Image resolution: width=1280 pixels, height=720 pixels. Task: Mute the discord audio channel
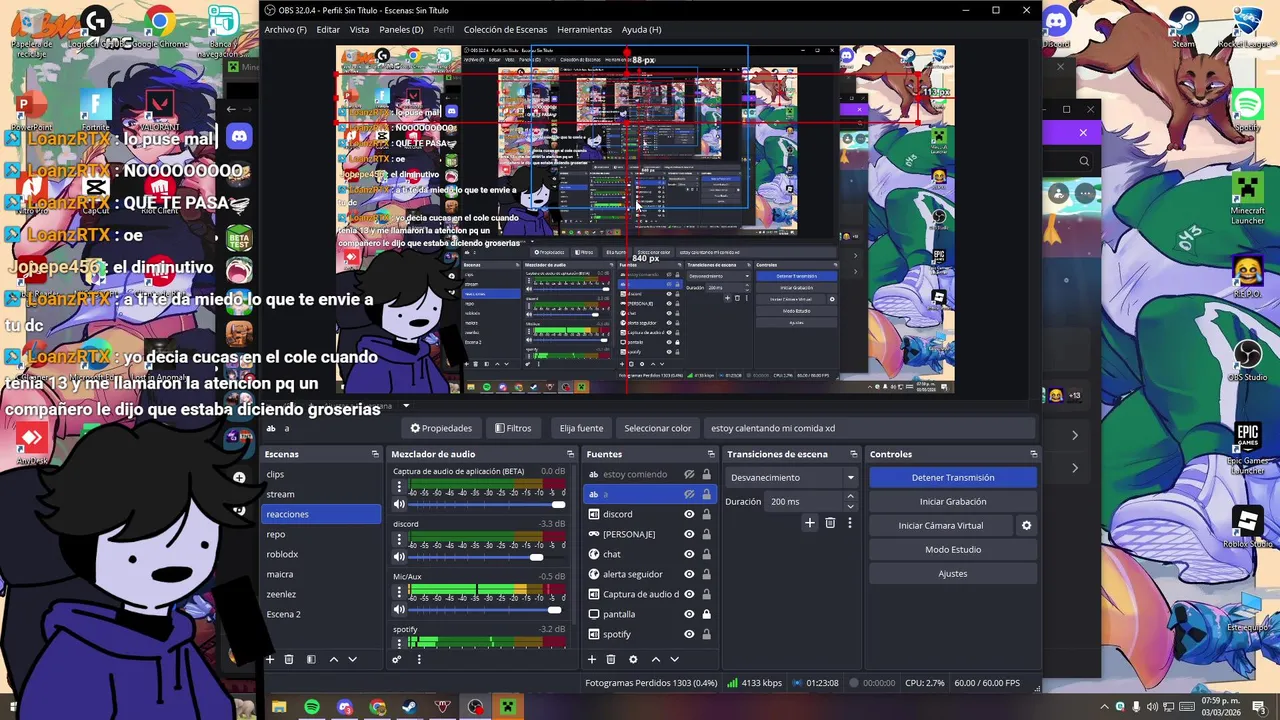(x=400, y=557)
